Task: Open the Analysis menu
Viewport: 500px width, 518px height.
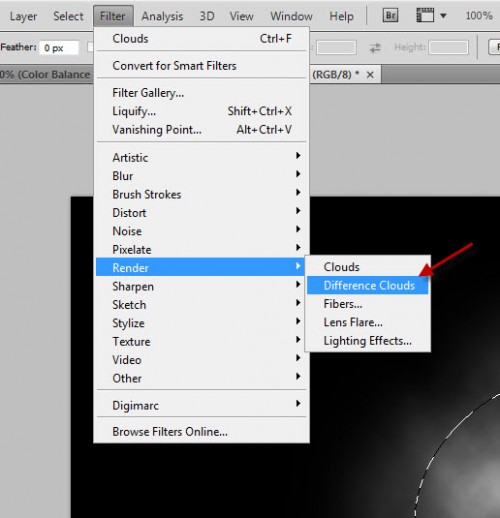Action: 162,16
